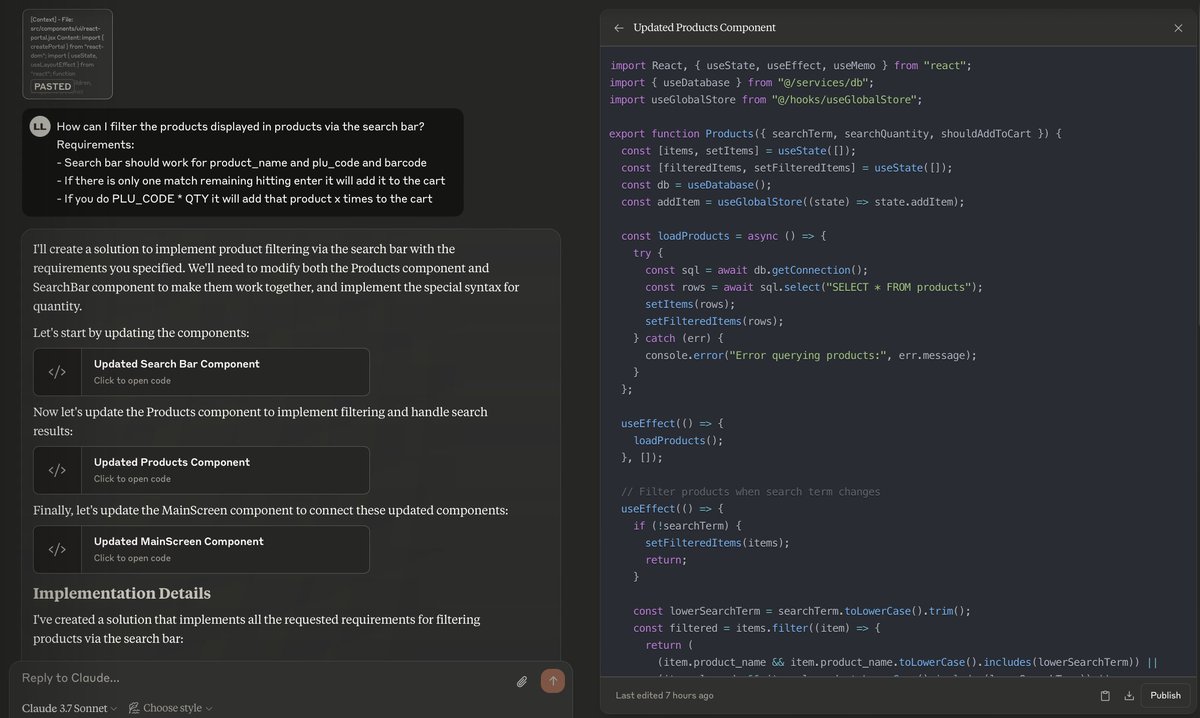
Task: Click the LL user avatar
Action: [40, 126]
